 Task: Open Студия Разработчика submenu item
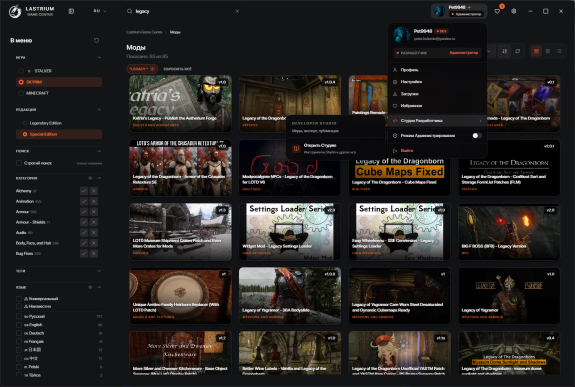coord(437,121)
